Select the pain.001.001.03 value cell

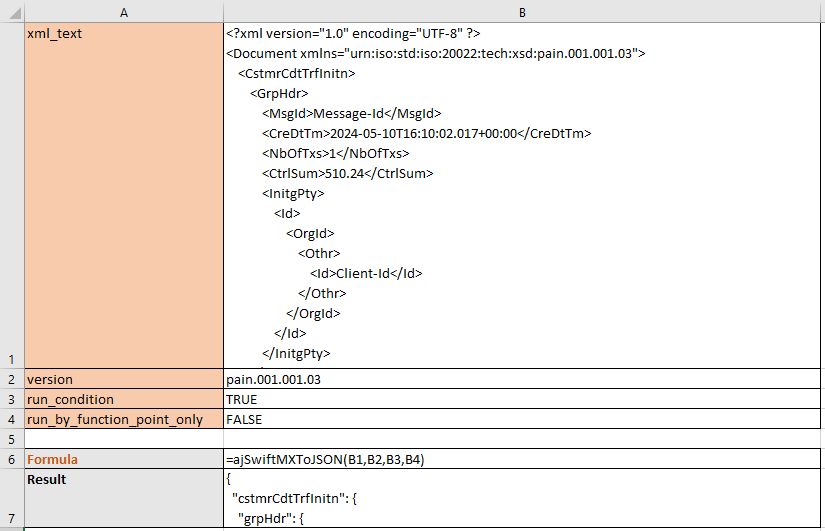pyautogui.click(x=522, y=379)
